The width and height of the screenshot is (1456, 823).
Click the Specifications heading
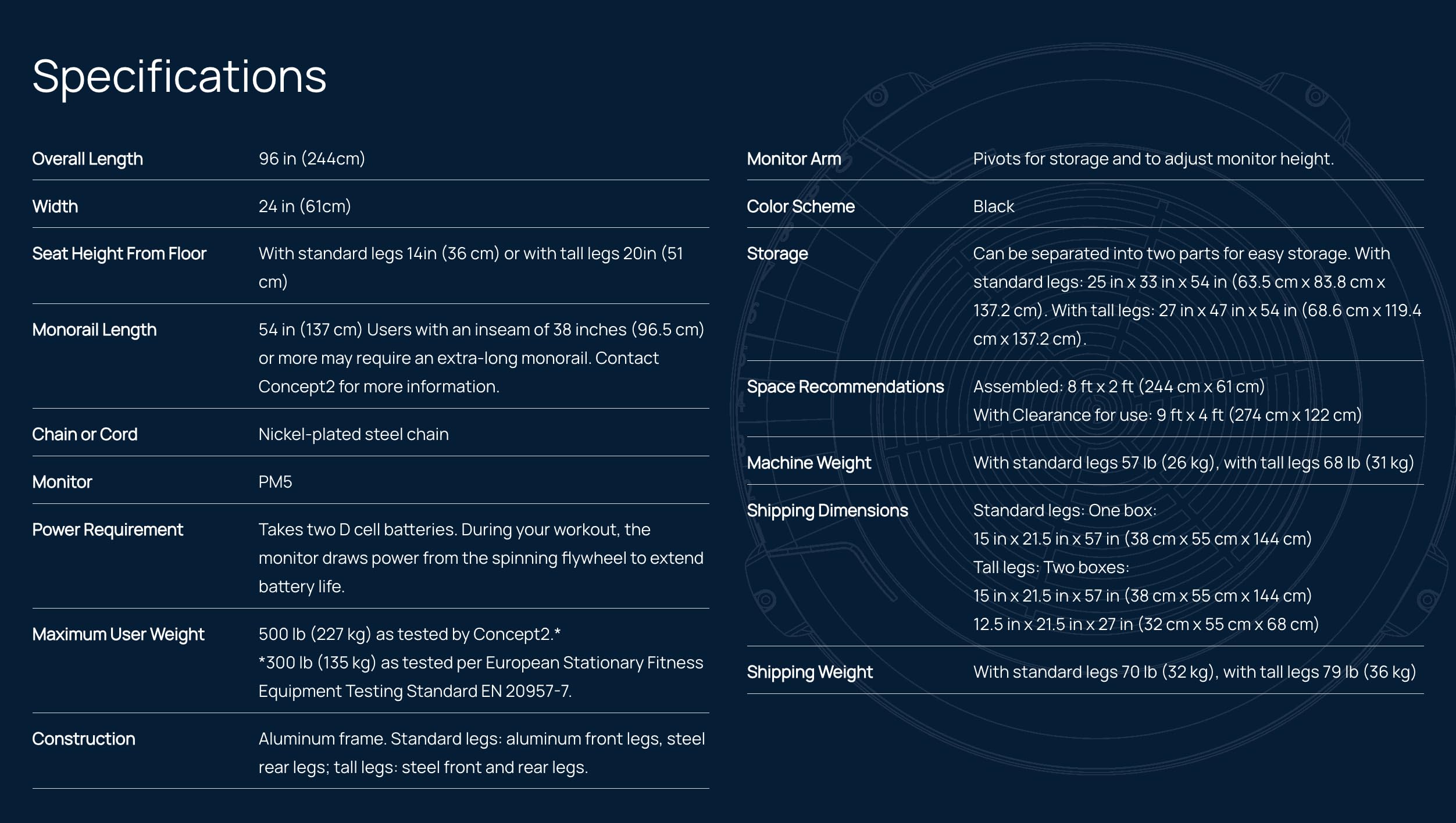click(x=179, y=77)
